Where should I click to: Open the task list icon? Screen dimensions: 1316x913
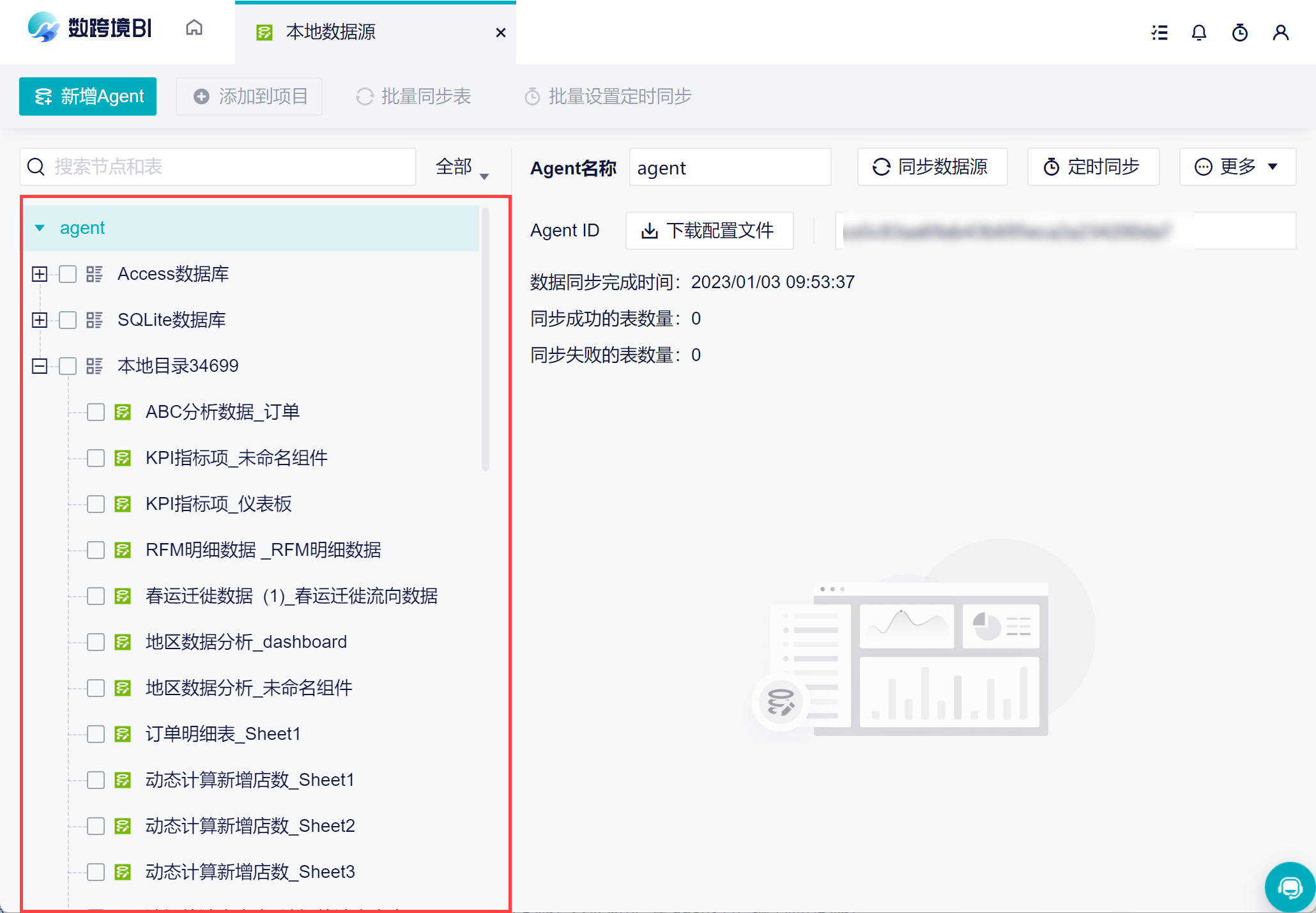click(1159, 33)
